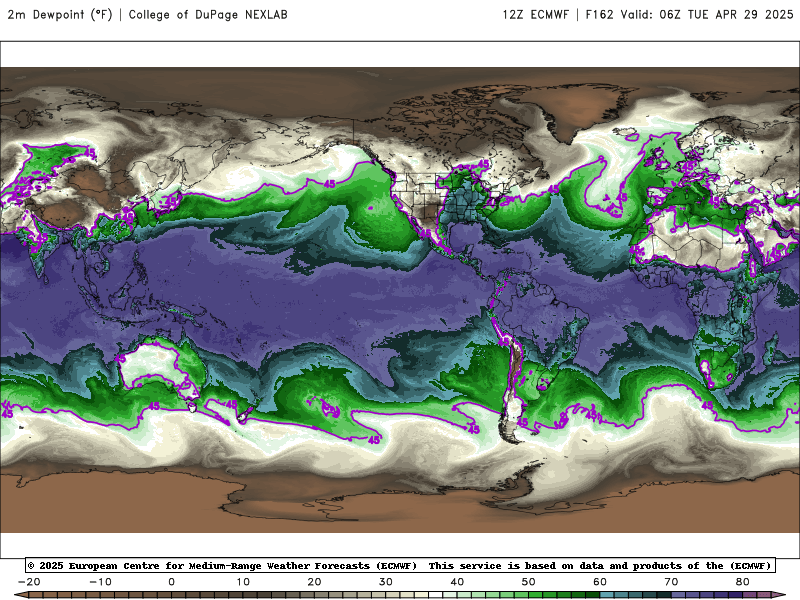This screenshot has height=600, width=800.
Task: Click the ECMWF copyright notice banner
Action: coord(400,565)
